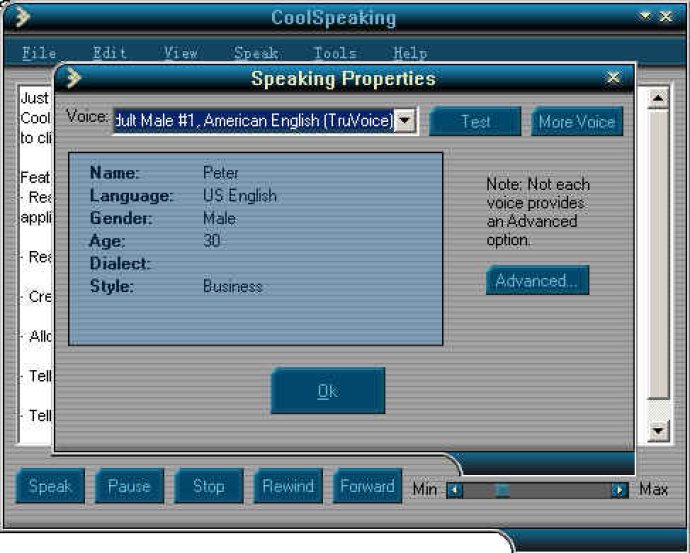Open the Advanced... voice options

coord(537,280)
